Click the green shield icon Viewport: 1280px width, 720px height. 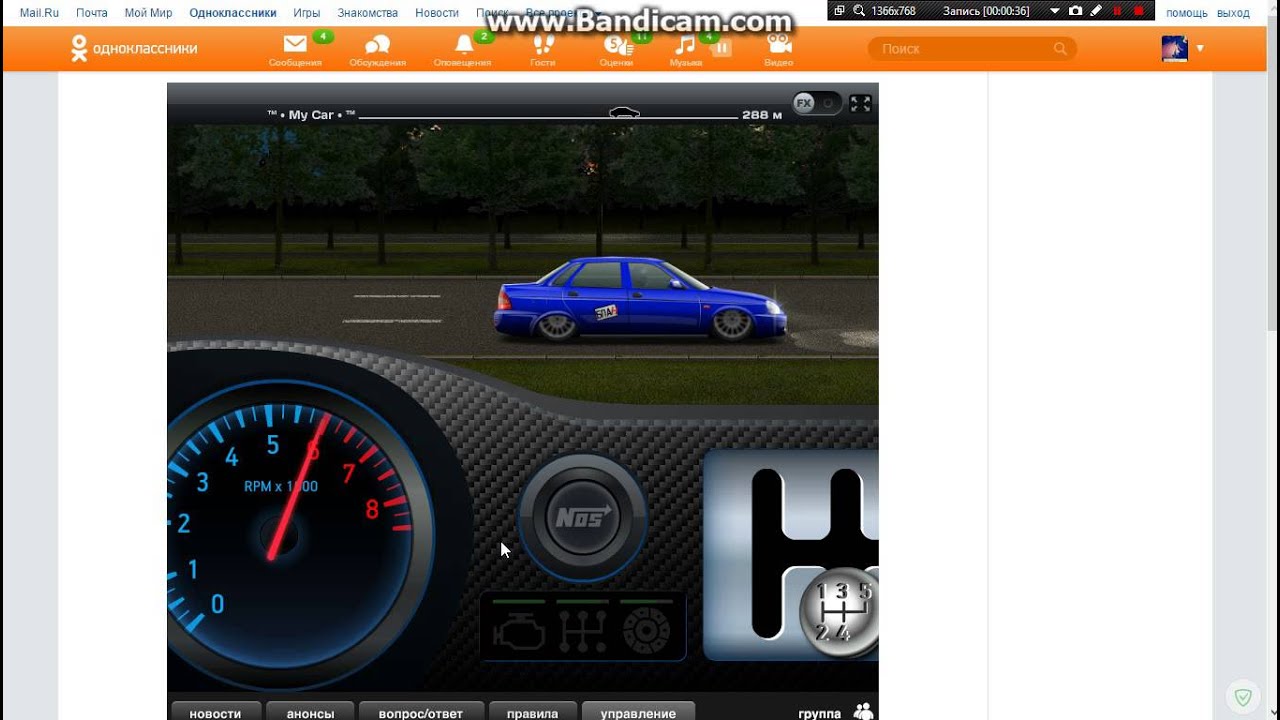pyautogui.click(x=1243, y=696)
